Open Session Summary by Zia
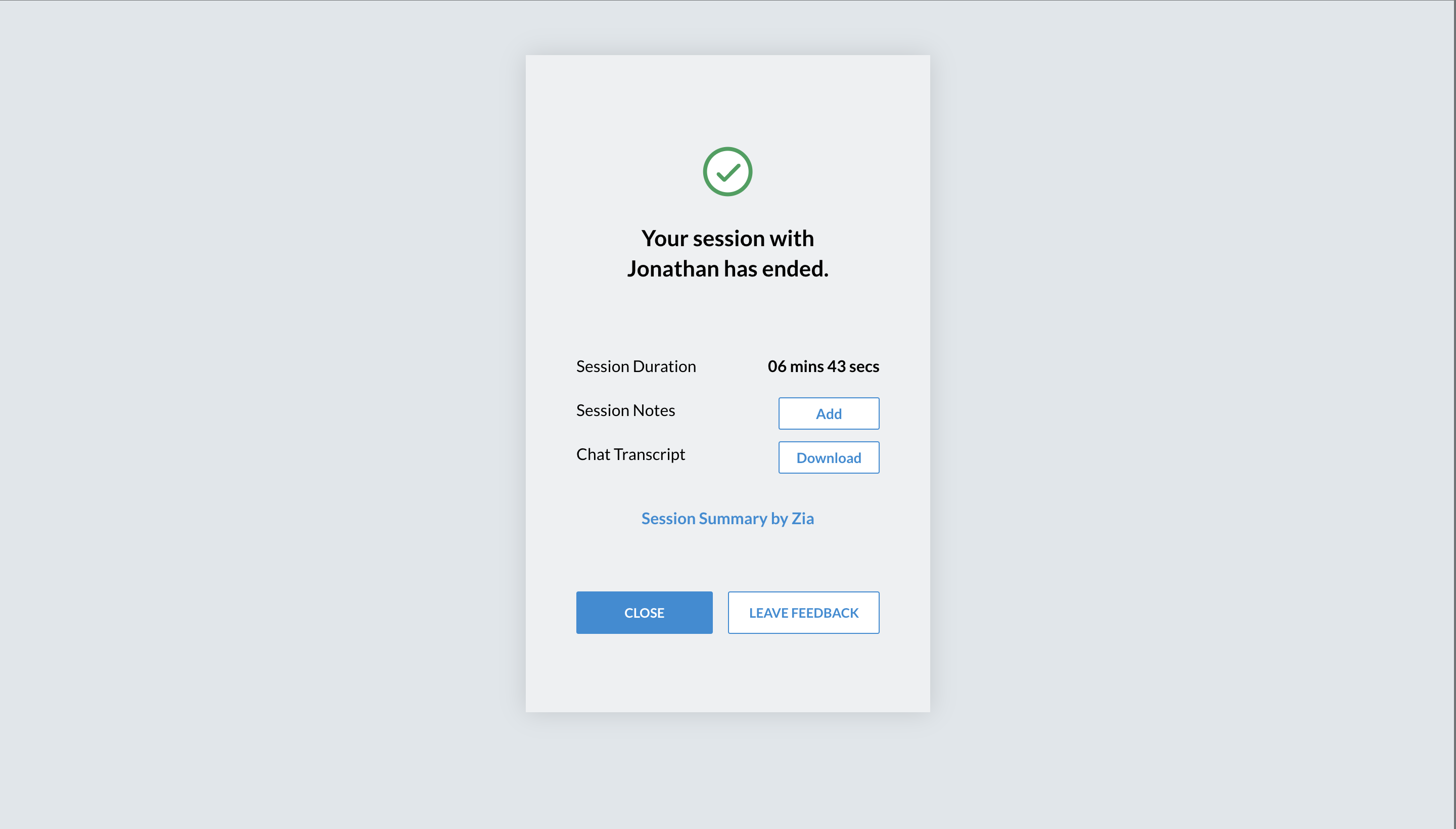 727,518
